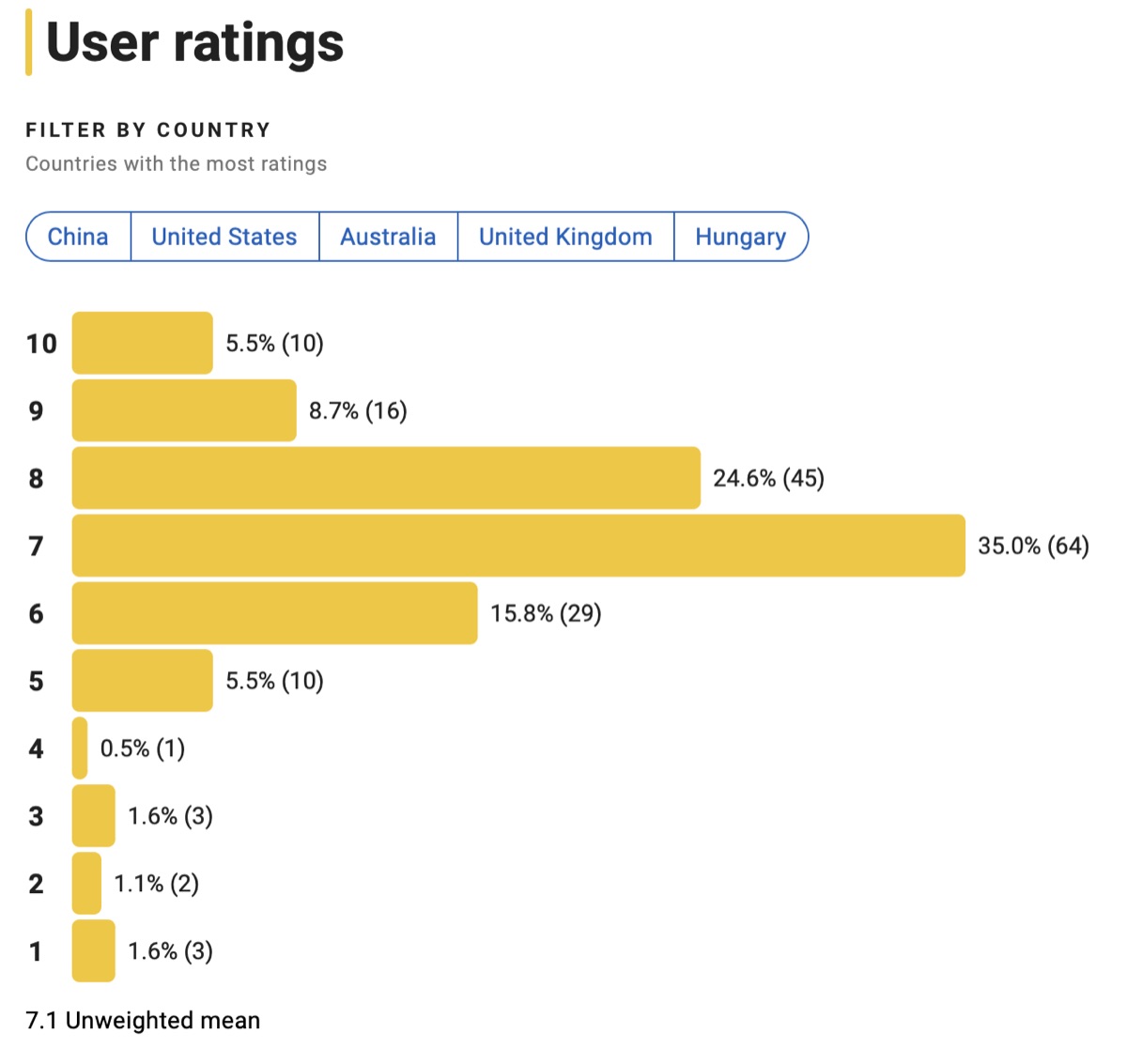
Task: Filter user ratings by Hungary
Action: (x=740, y=237)
